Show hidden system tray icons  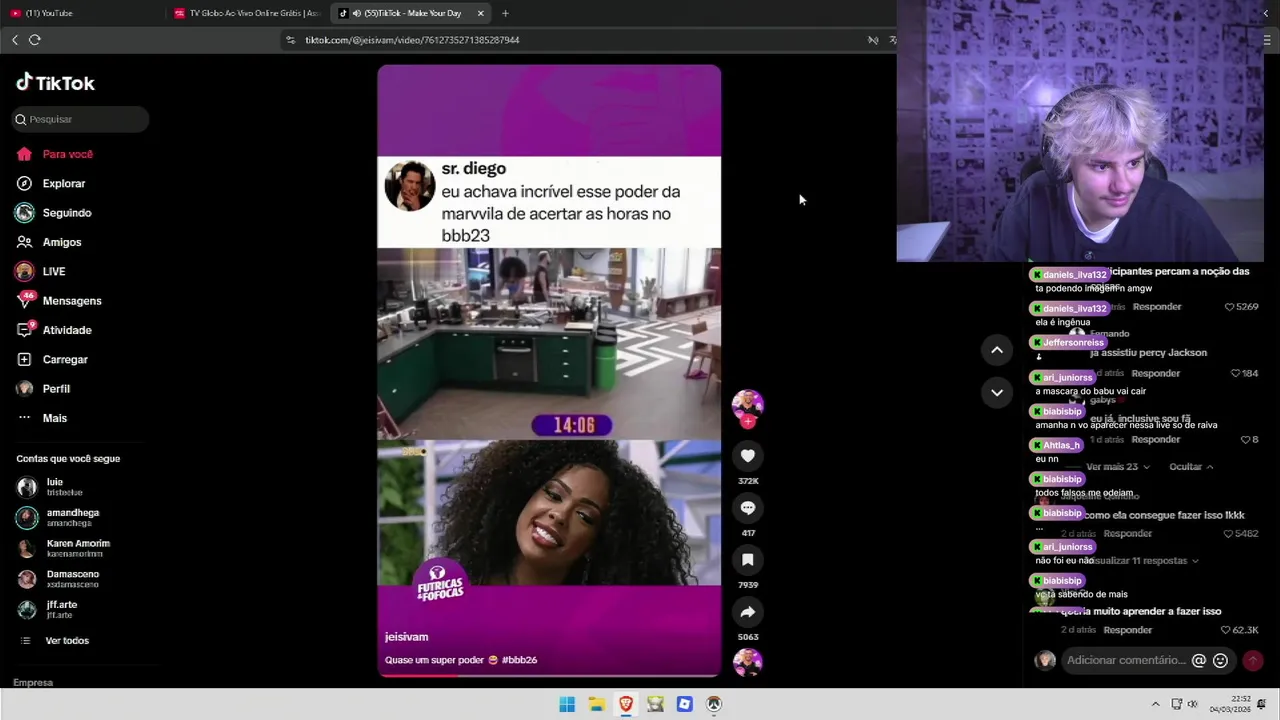[x=1155, y=704]
